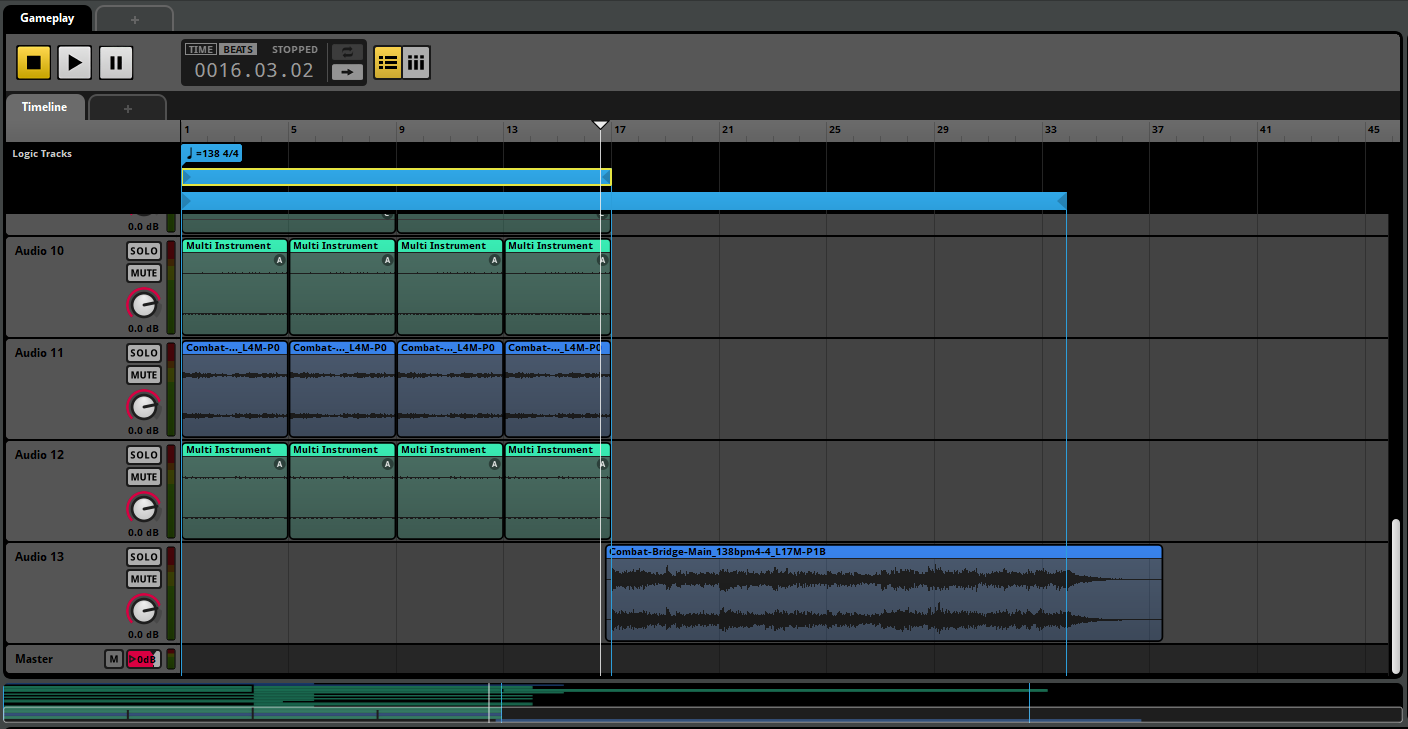Select Audio 10 Multi Instrument clip at bar 13

[558, 287]
